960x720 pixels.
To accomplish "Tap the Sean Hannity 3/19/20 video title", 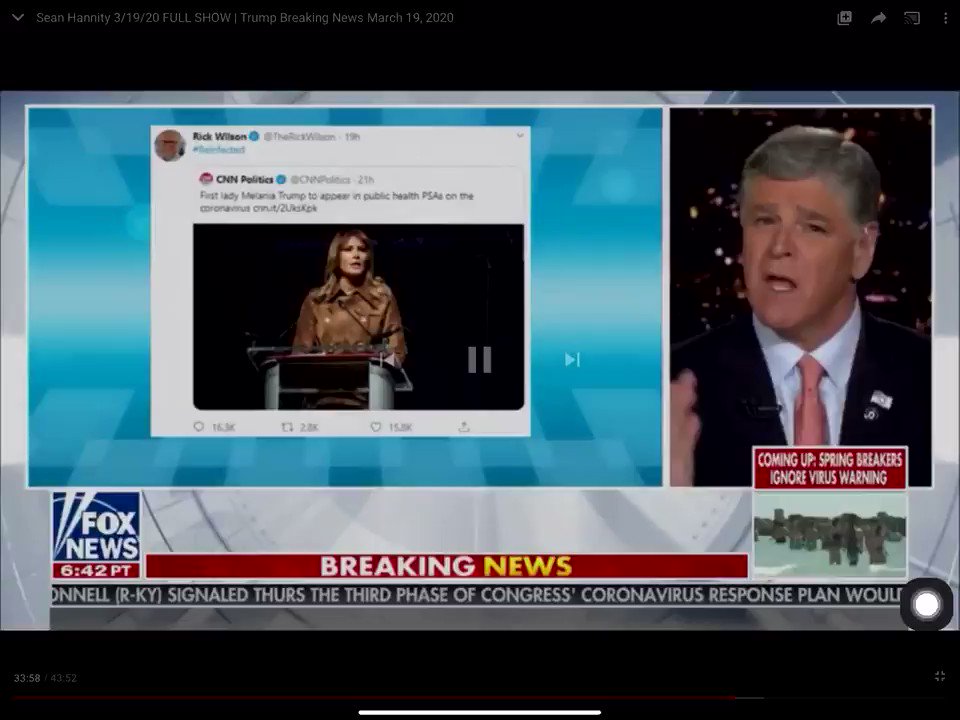I will click(245, 18).
